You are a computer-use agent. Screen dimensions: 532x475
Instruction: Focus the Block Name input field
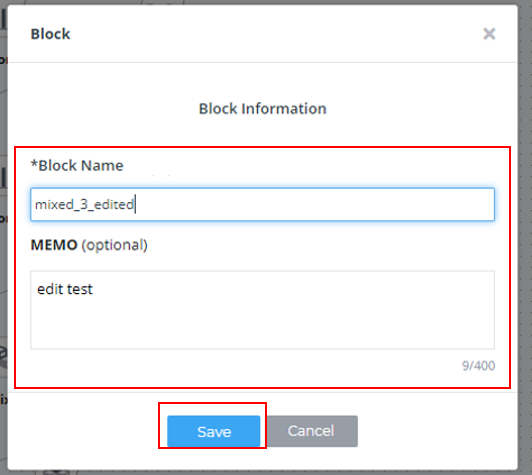[x=262, y=204]
